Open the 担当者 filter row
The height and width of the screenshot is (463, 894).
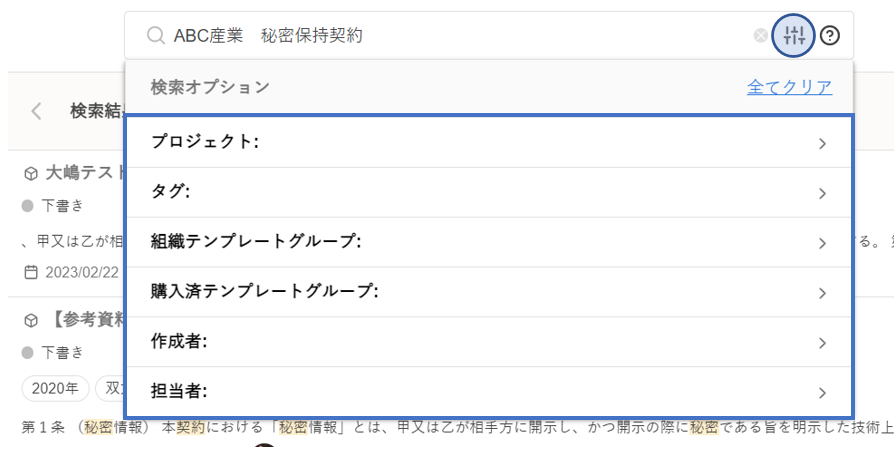pos(489,392)
